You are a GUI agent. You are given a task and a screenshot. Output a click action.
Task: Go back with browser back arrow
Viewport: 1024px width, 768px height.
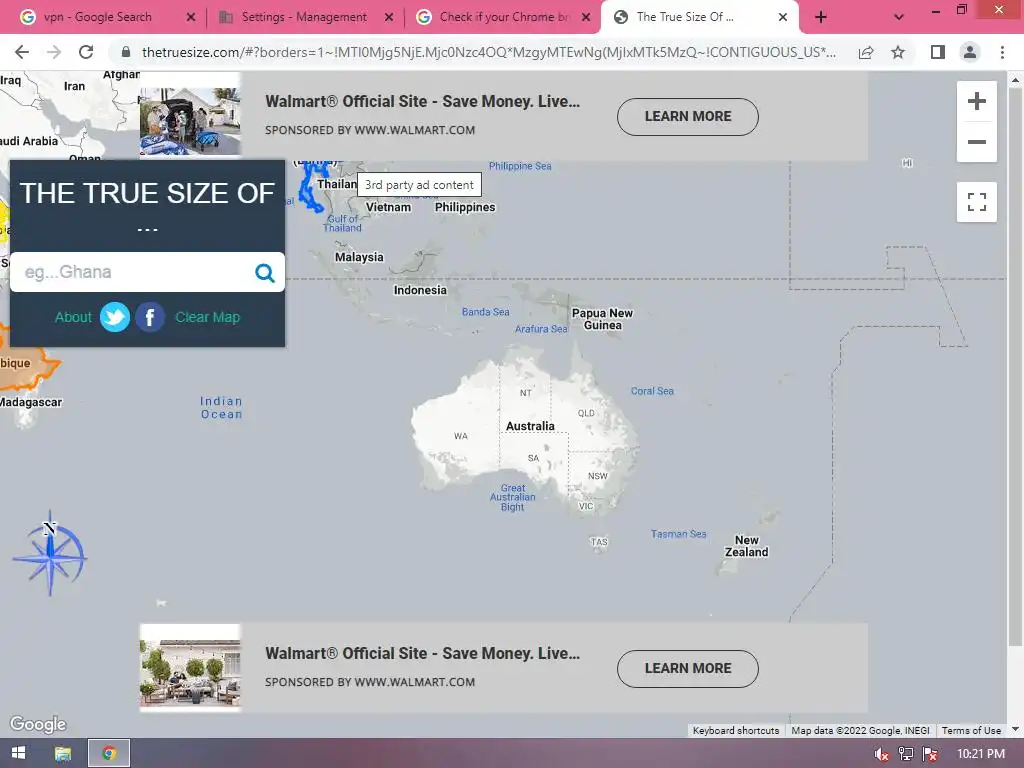tap(22, 52)
